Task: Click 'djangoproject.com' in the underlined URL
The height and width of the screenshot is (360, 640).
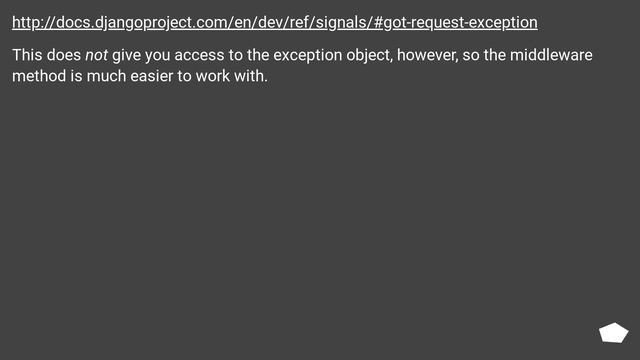Action: point(161,22)
